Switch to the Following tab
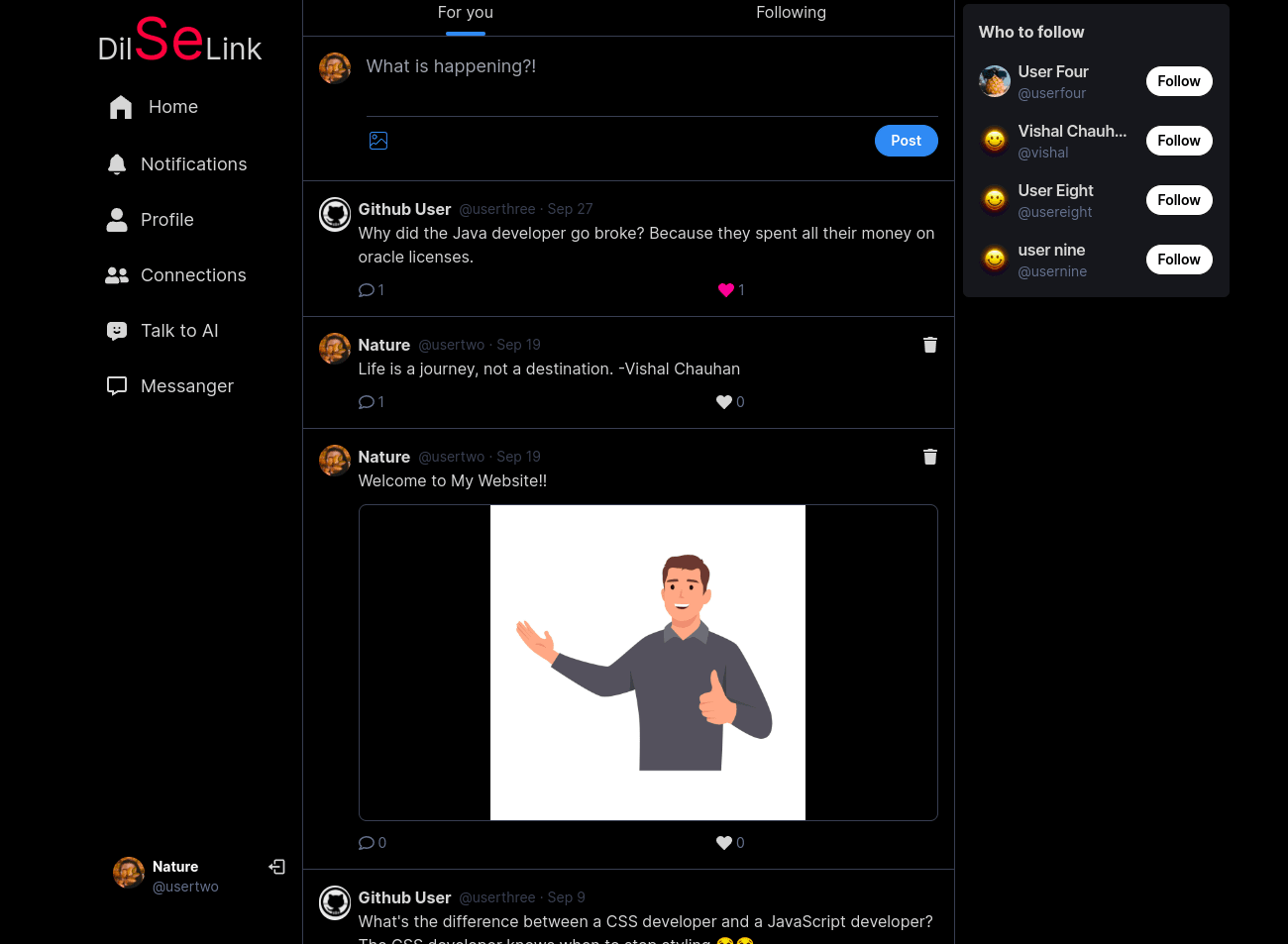Screen dimensions: 1288x944 pos(791,13)
